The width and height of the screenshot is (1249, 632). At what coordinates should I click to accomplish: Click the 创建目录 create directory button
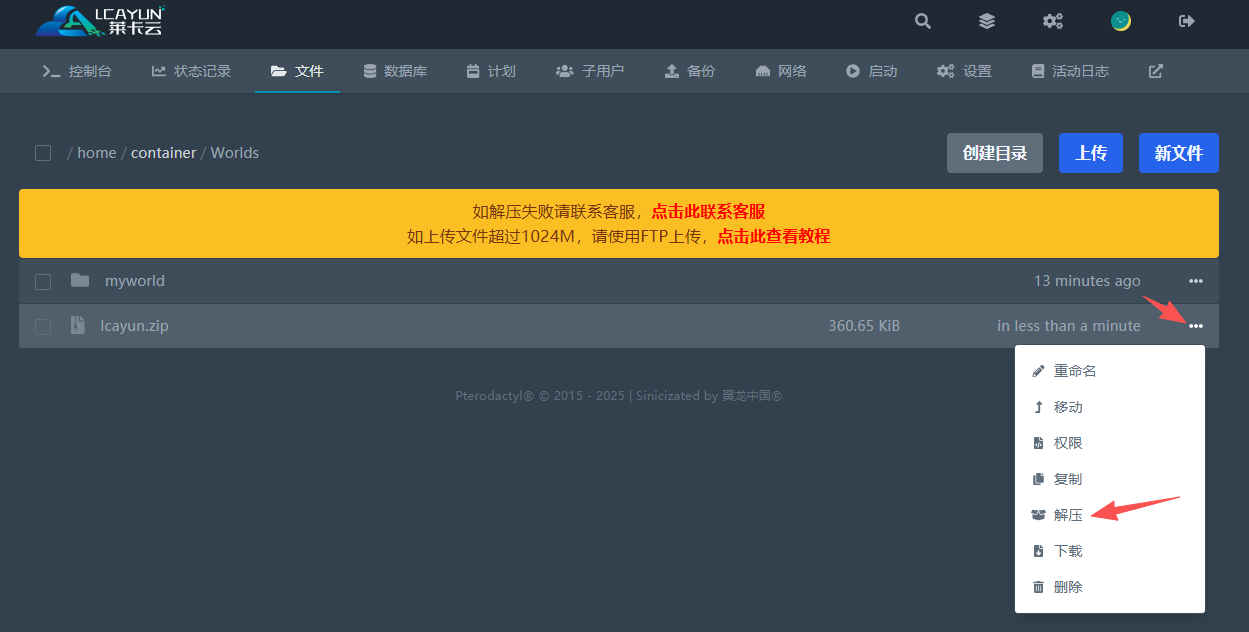[995, 153]
